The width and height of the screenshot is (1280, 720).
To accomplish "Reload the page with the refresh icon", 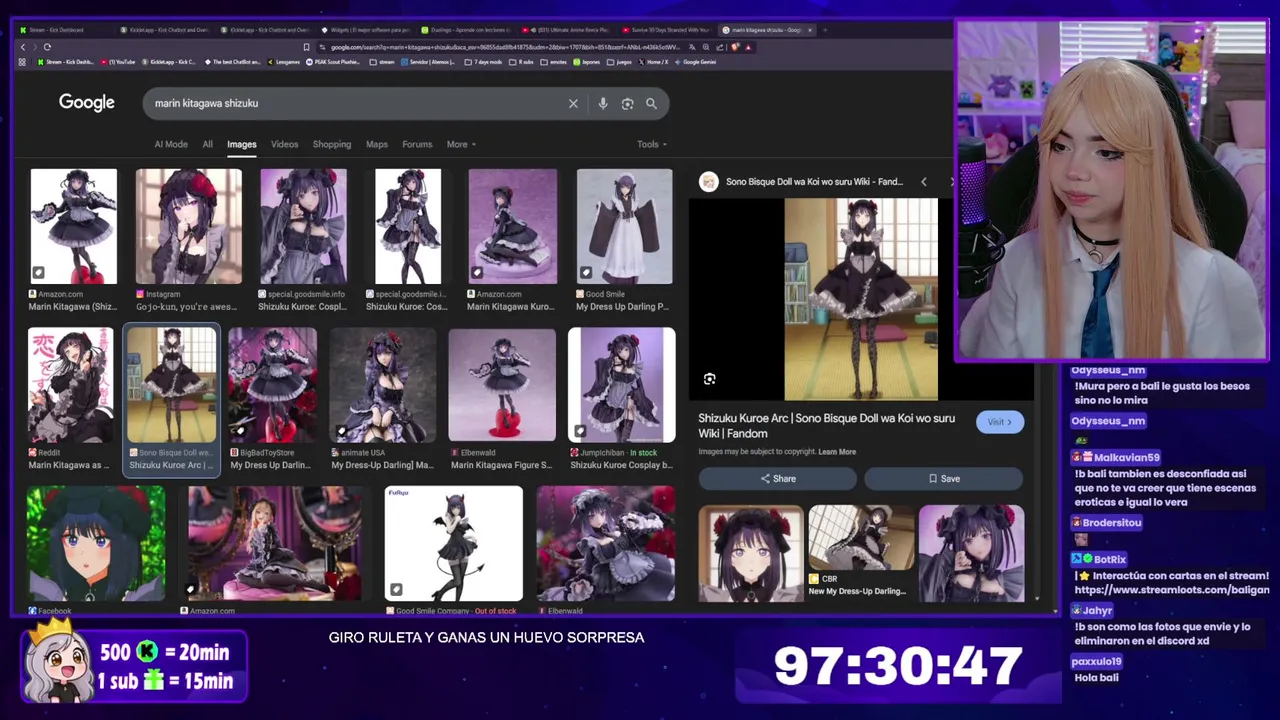I will pos(47,47).
